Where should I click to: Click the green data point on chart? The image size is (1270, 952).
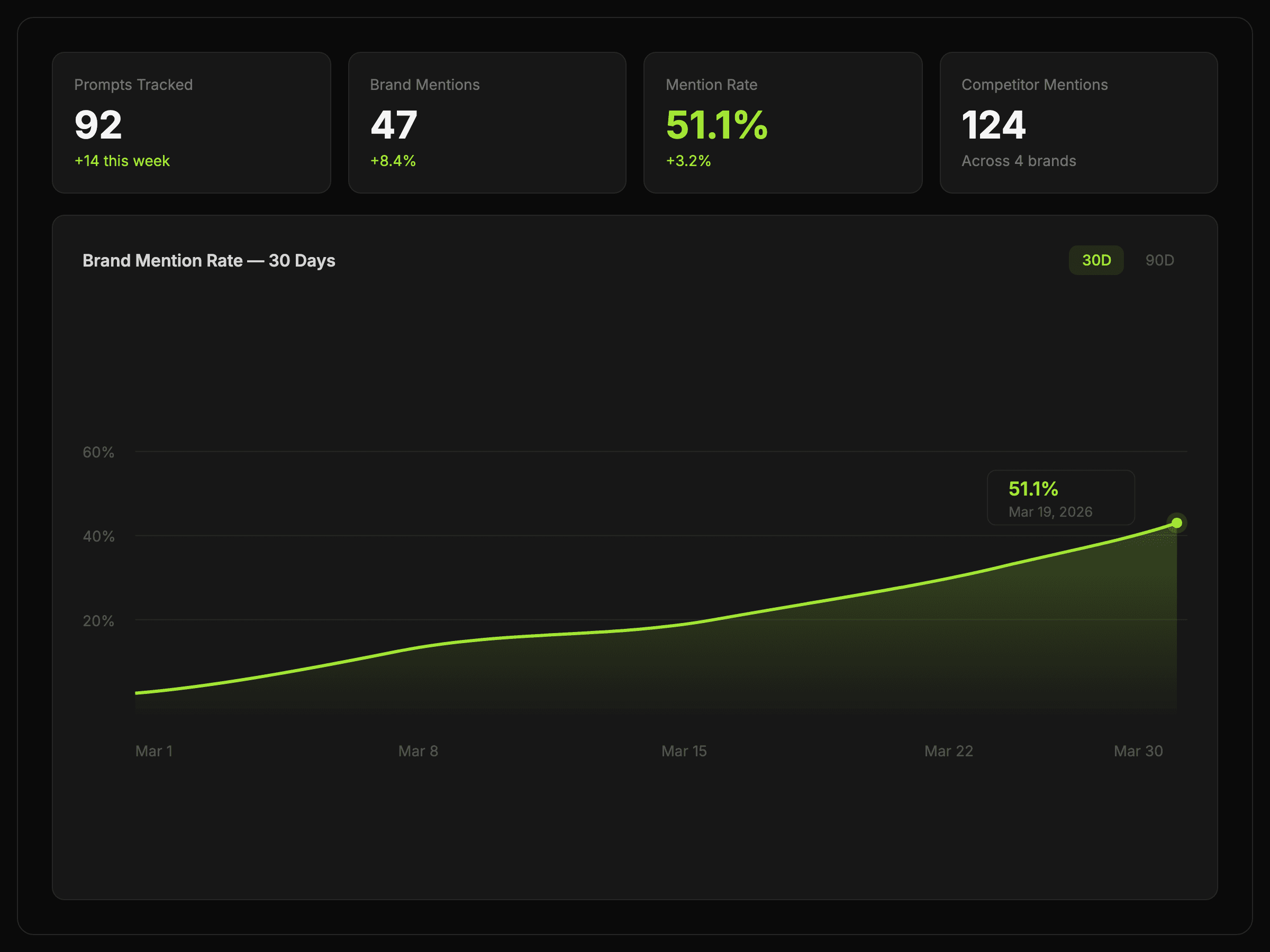tap(1176, 523)
